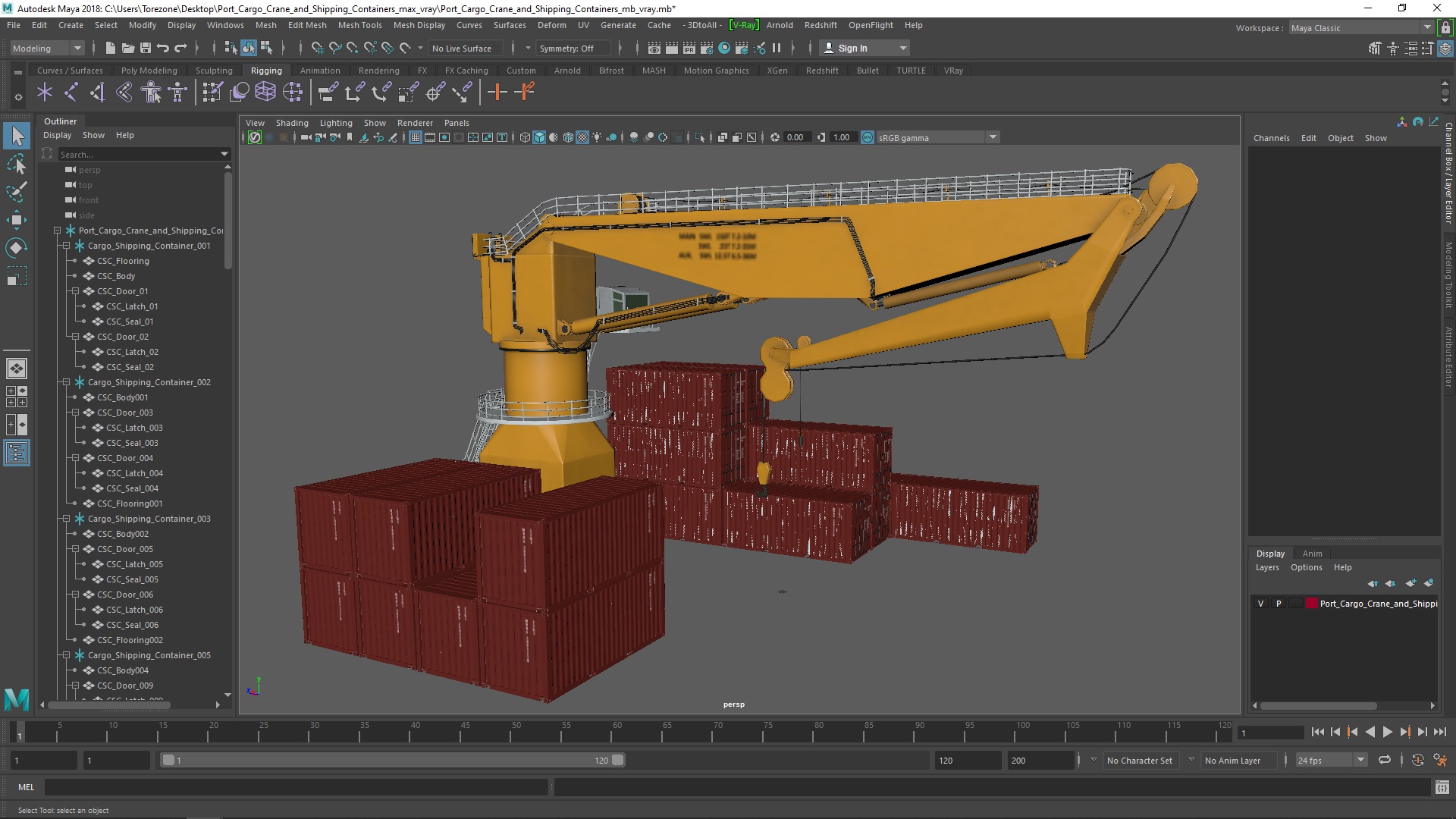This screenshot has width=1456, height=819.
Task: Open the Deform menu
Action: 551,25
